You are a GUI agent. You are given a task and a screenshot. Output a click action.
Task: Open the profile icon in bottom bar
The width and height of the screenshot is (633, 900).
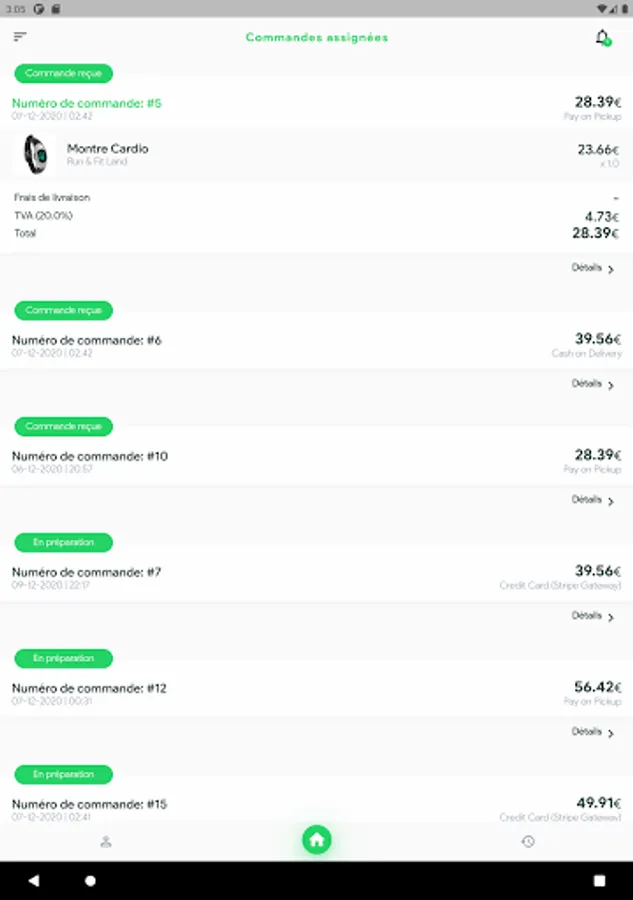tap(106, 842)
